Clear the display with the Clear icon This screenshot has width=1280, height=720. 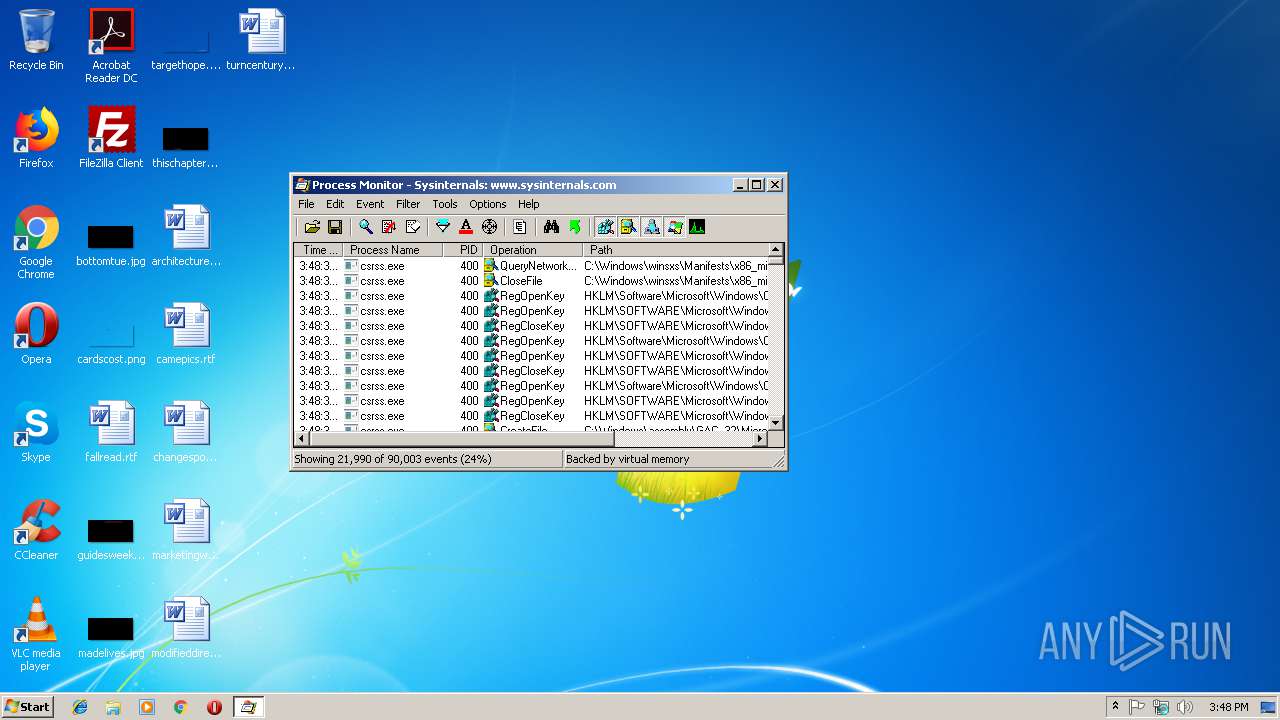point(412,227)
